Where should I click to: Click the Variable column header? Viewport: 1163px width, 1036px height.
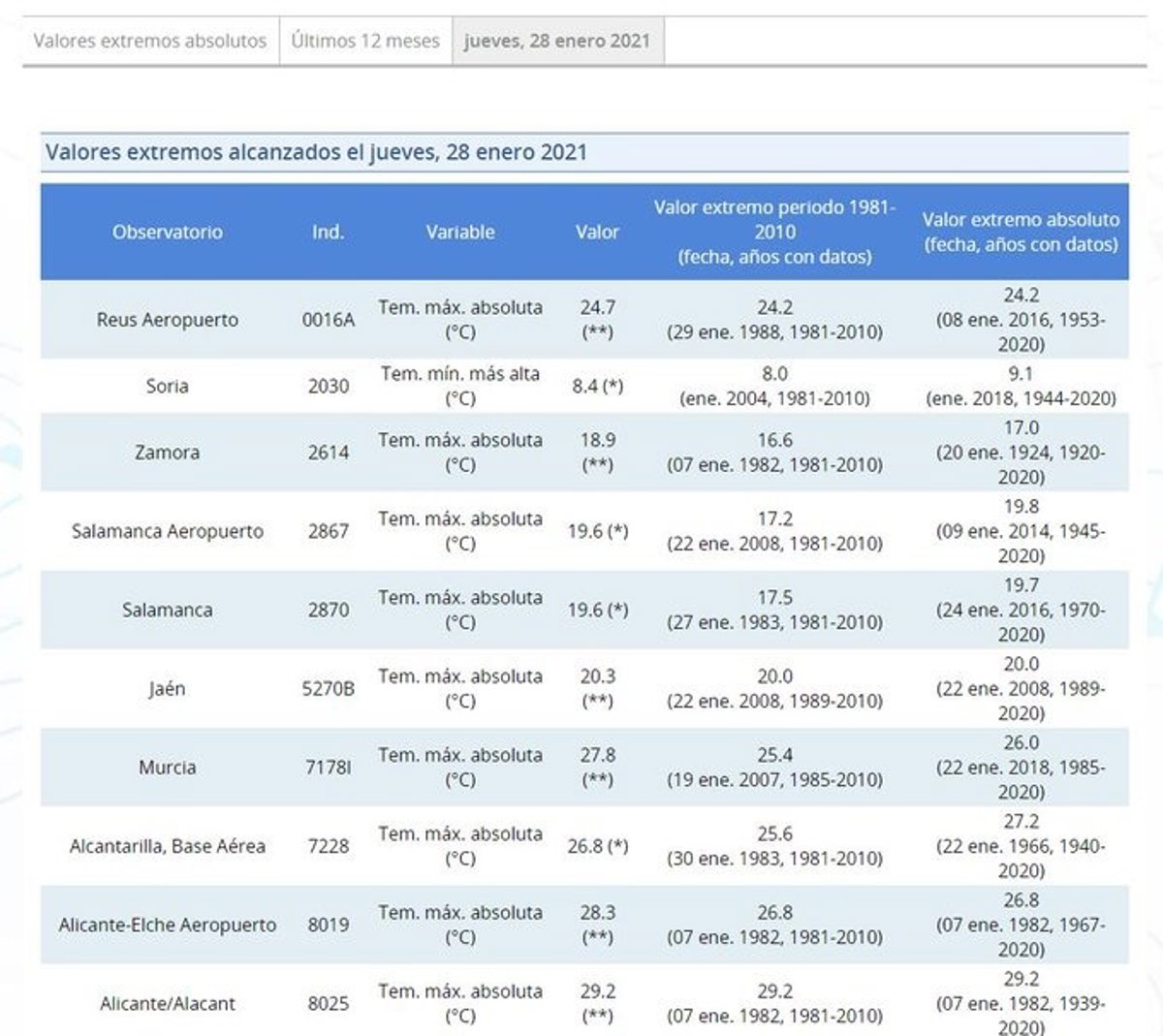(x=460, y=233)
